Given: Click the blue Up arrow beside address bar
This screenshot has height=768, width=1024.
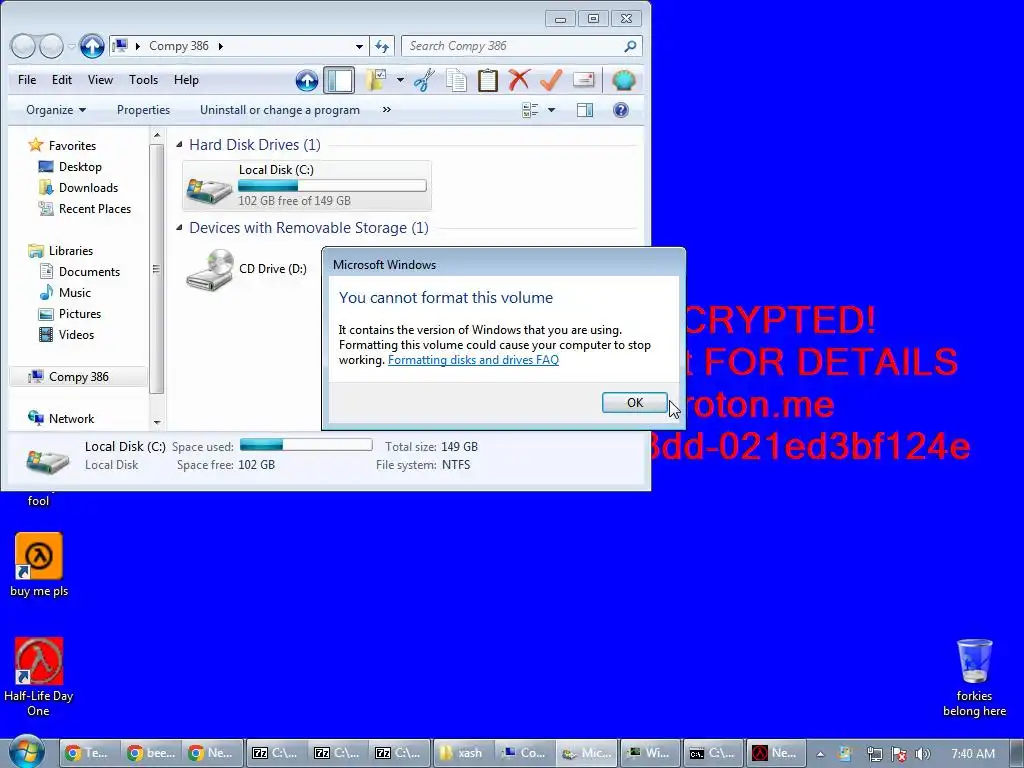Looking at the screenshot, I should [x=92, y=46].
